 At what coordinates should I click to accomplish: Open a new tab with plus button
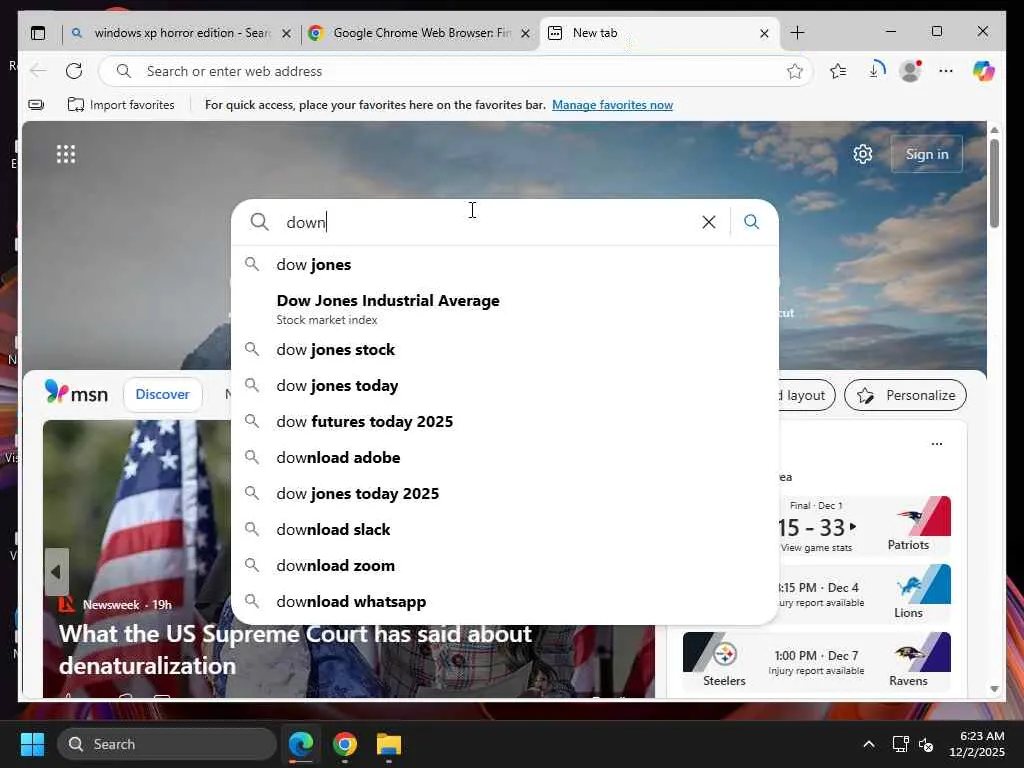pyautogui.click(x=797, y=33)
